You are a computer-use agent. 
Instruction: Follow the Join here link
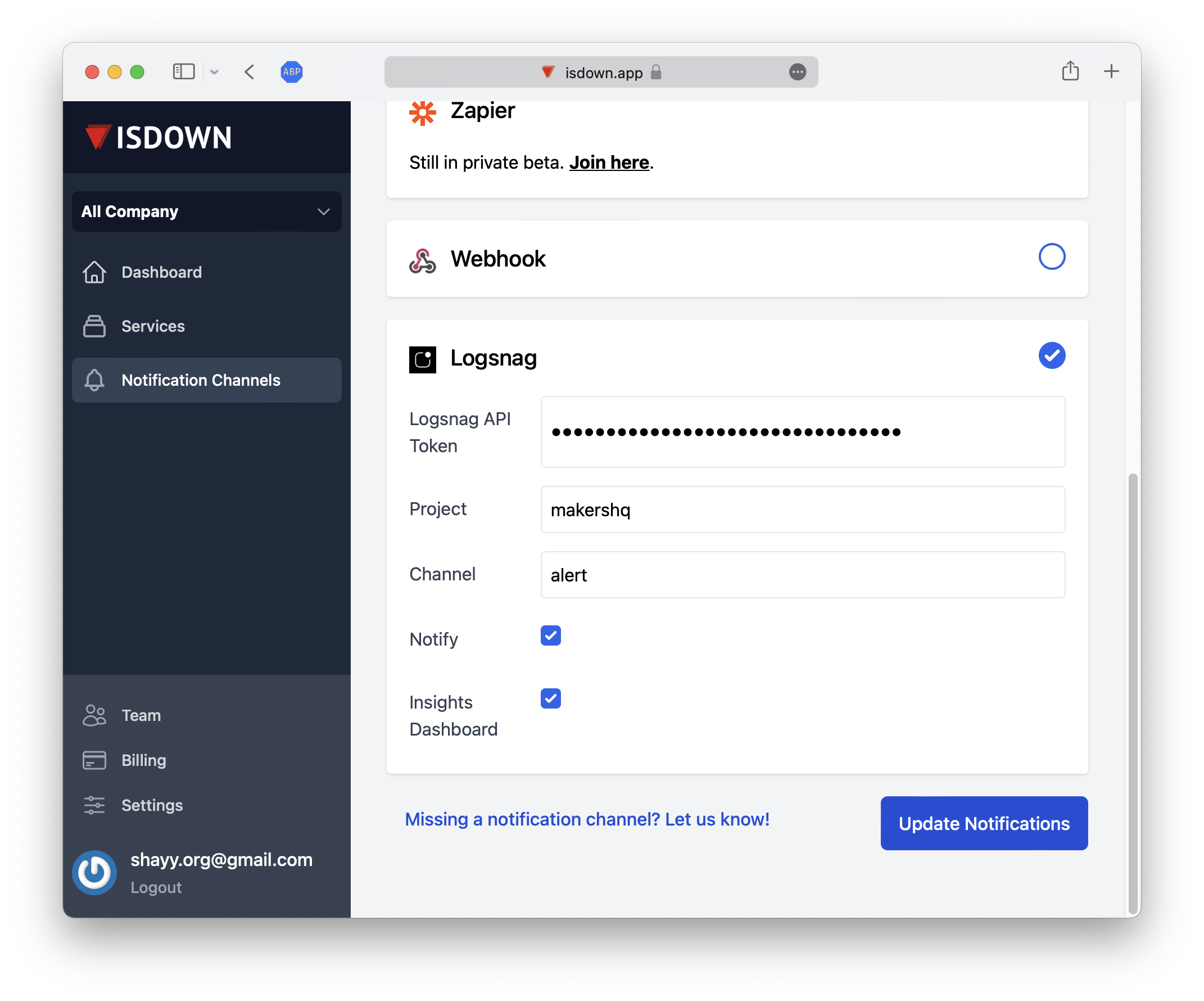609,163
